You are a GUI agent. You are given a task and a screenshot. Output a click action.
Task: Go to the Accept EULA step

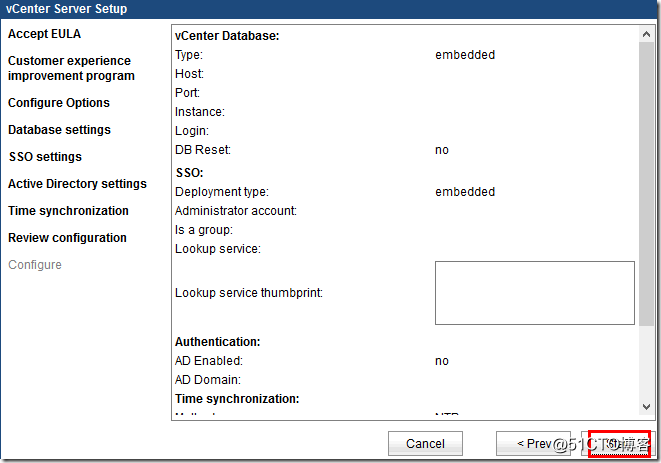click(x=44, y=34)
